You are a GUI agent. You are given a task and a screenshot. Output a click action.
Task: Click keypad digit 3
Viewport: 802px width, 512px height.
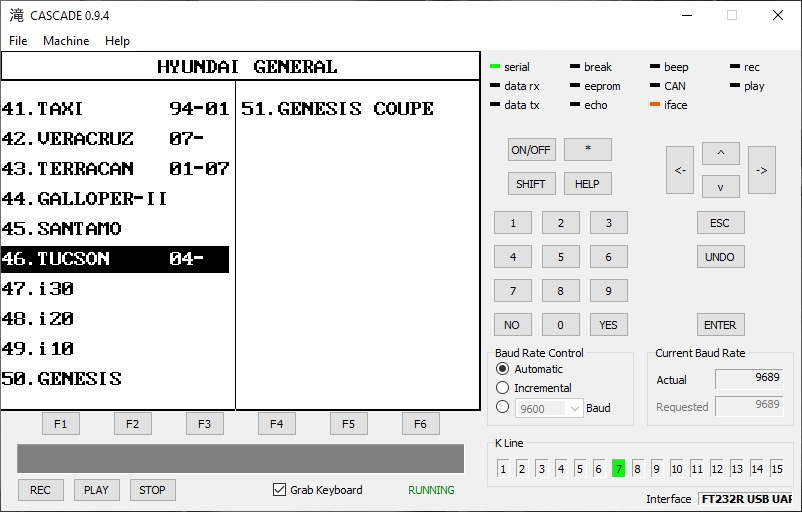coord(608,222)
